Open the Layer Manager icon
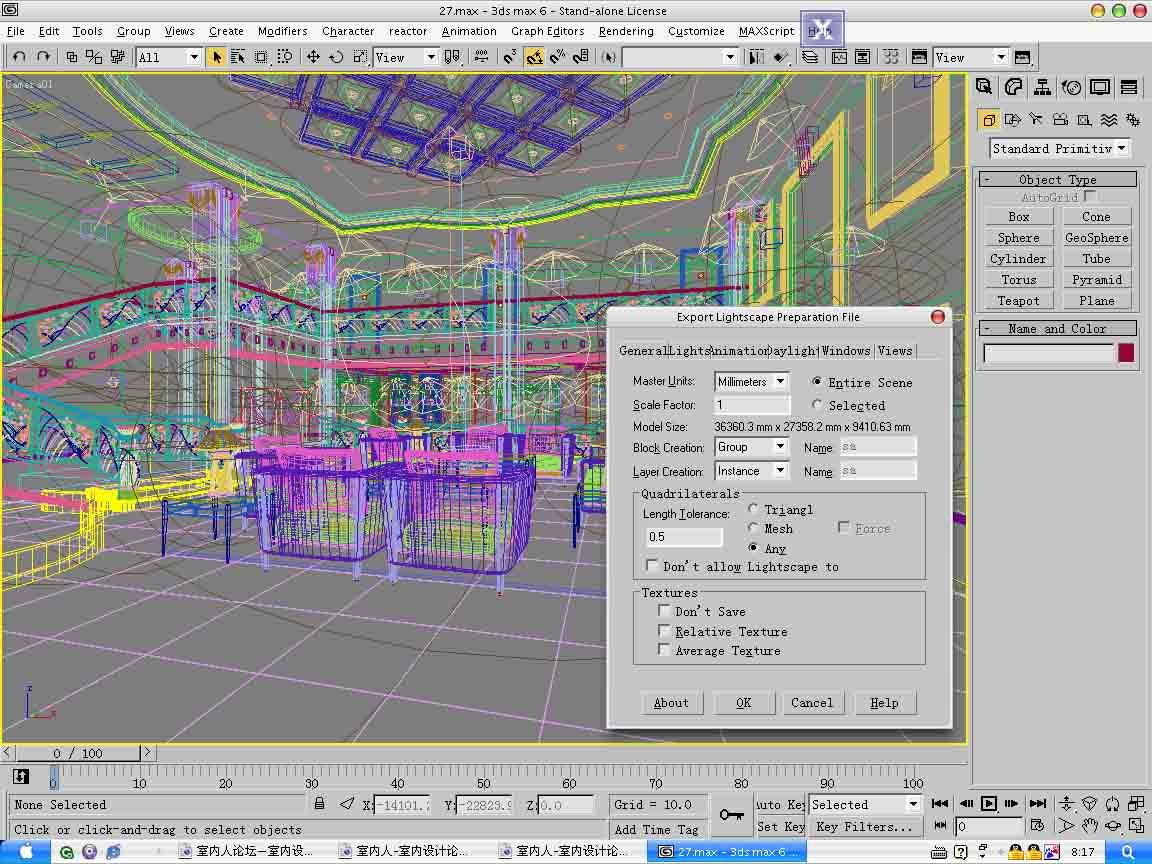Image resolution: width=1152 pixels, height=864 pixels. click(810, 57)
